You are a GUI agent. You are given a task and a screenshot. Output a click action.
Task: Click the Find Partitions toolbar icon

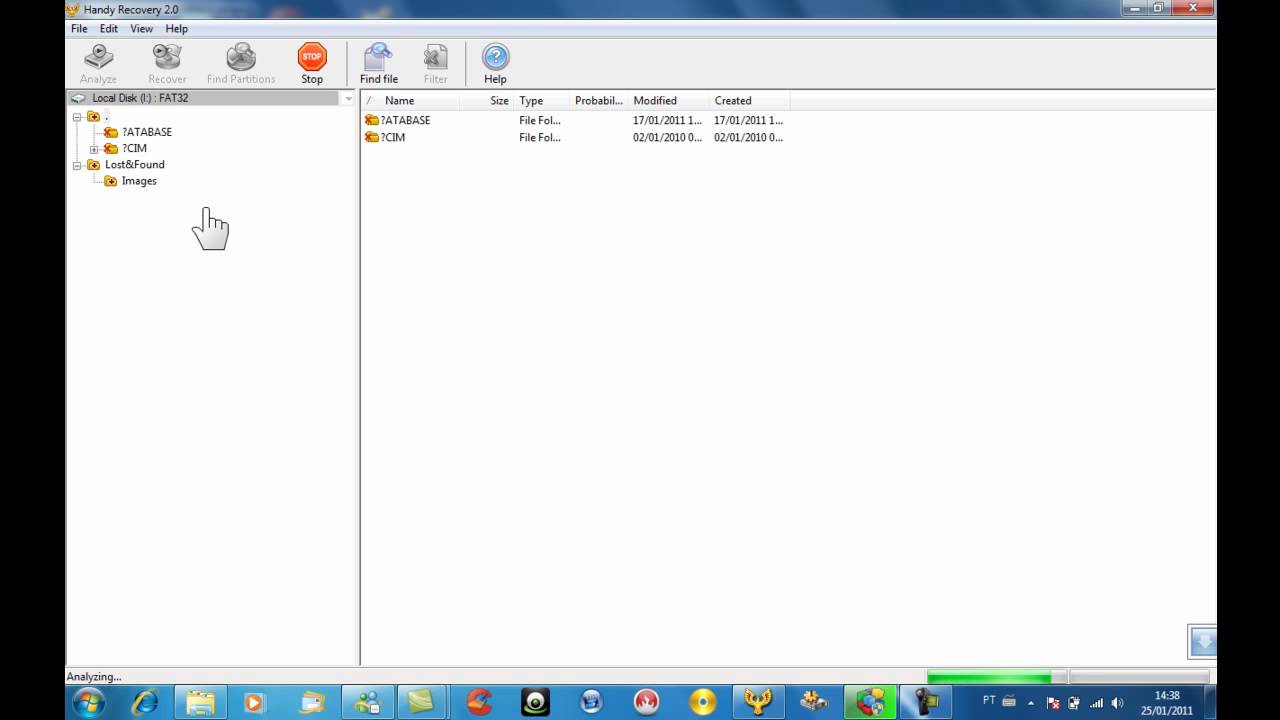point(241,64)
